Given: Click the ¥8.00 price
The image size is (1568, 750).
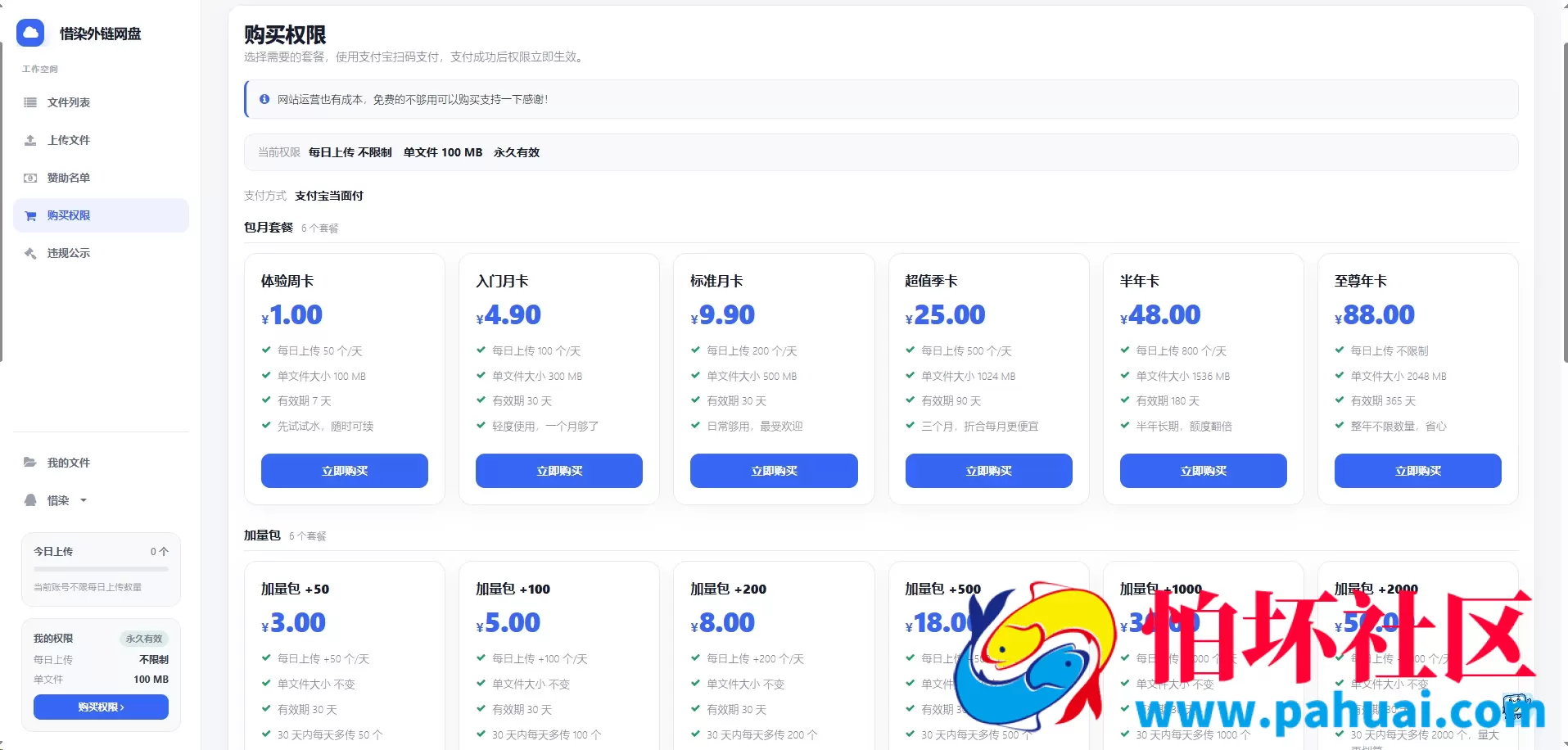Looking at the screenshot, I should (723, 623).
